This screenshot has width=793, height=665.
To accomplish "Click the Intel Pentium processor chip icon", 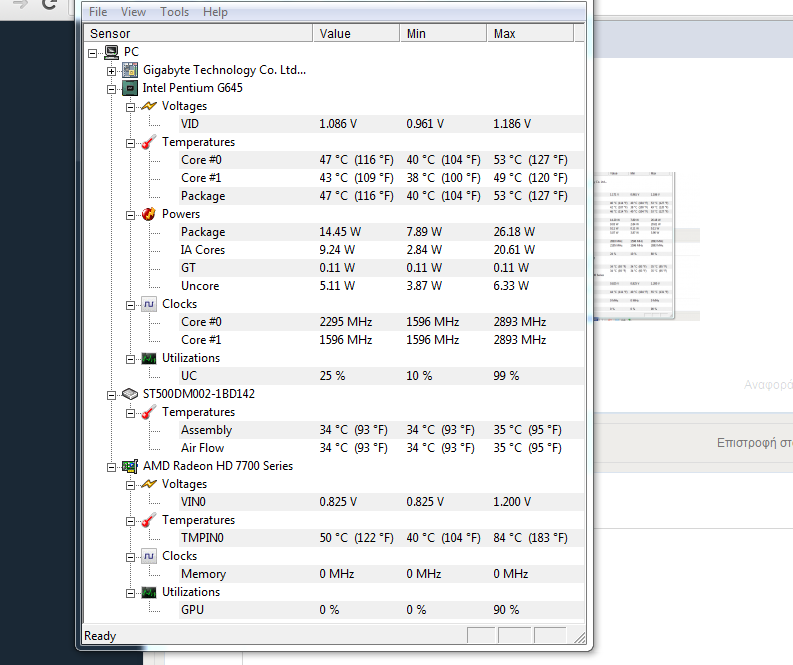I will [130, 88].
